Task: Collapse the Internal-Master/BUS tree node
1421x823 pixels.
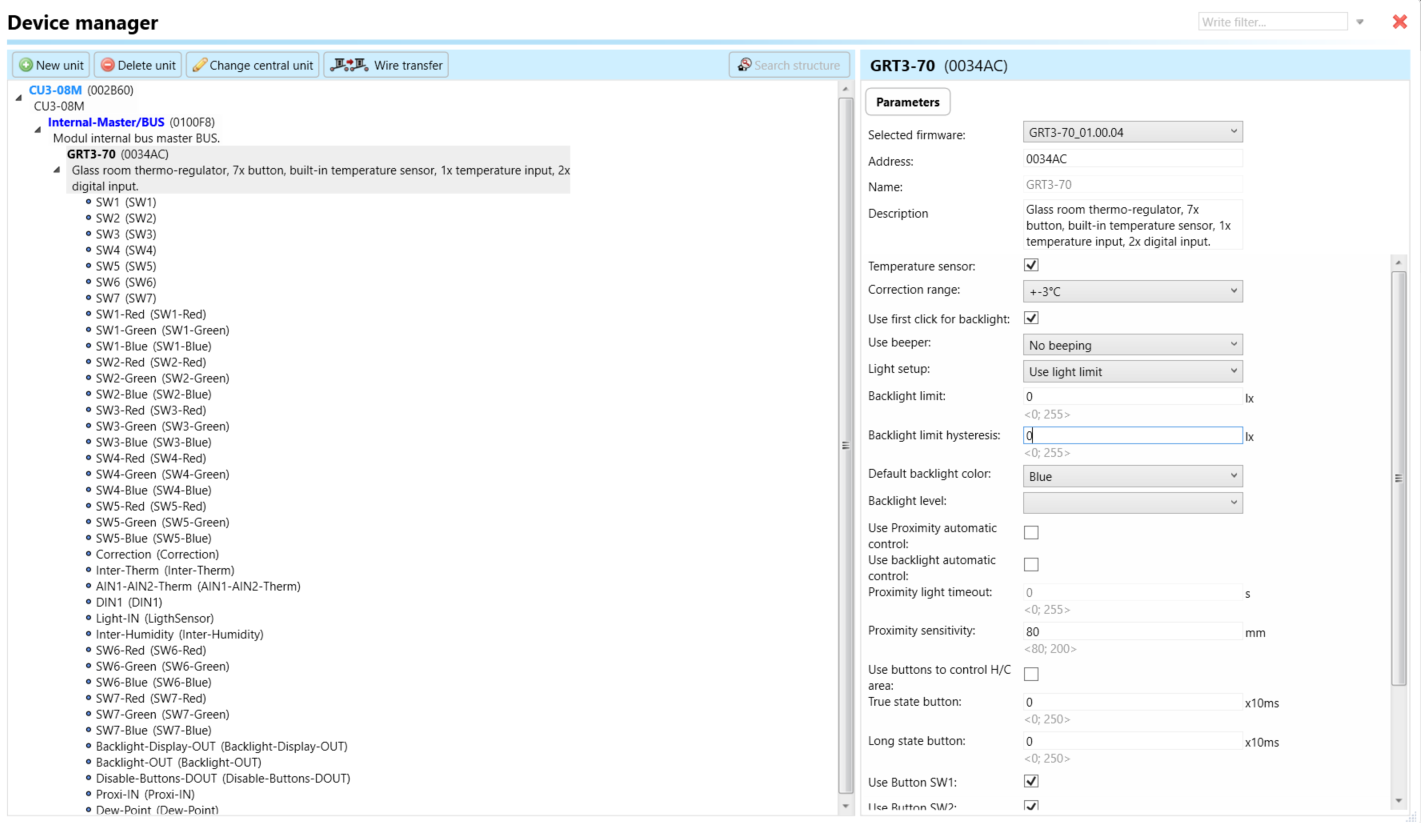Action: coord(38,129)
